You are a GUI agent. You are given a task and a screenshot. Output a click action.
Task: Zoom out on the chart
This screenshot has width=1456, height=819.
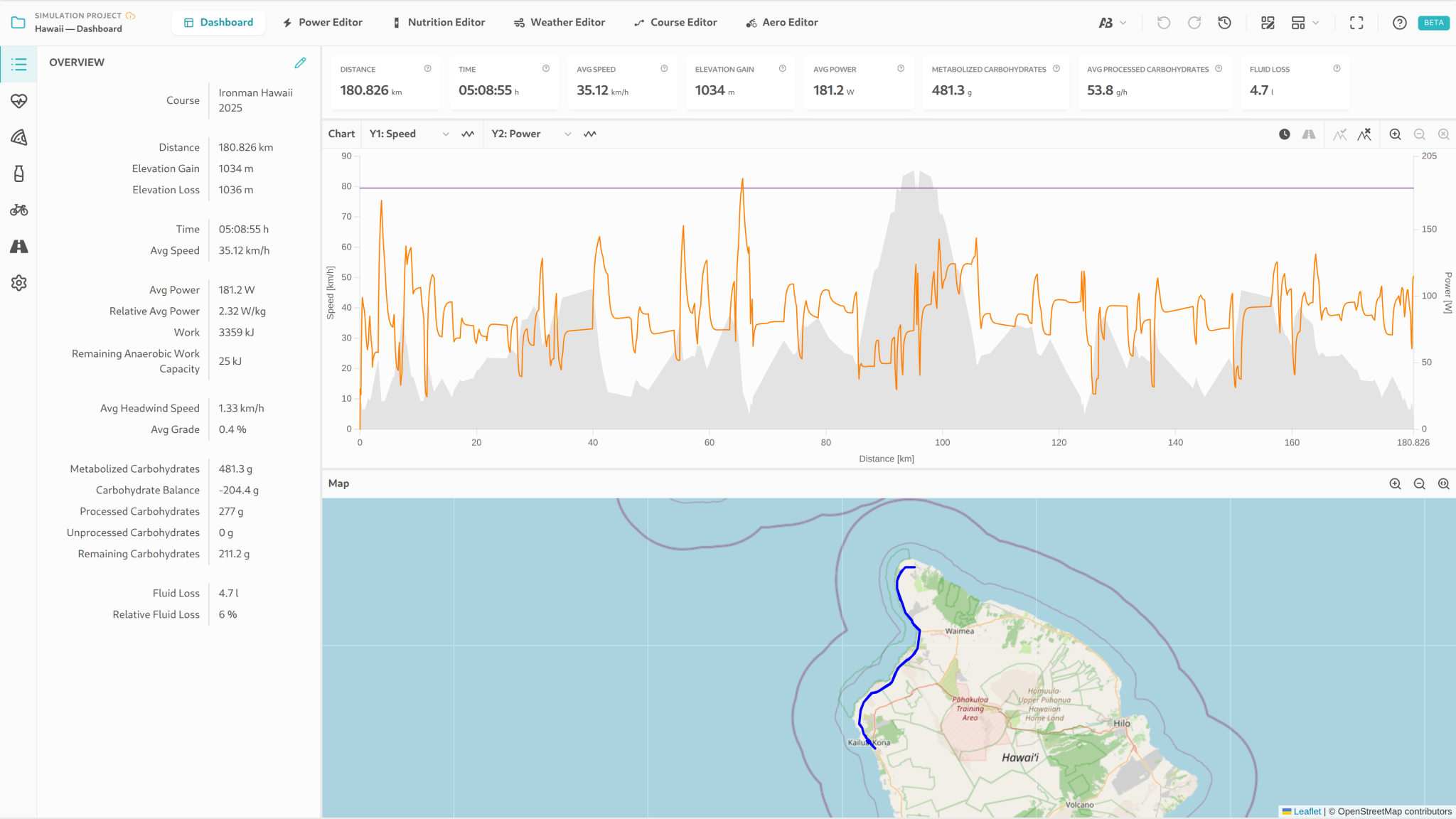(1420, 134)
